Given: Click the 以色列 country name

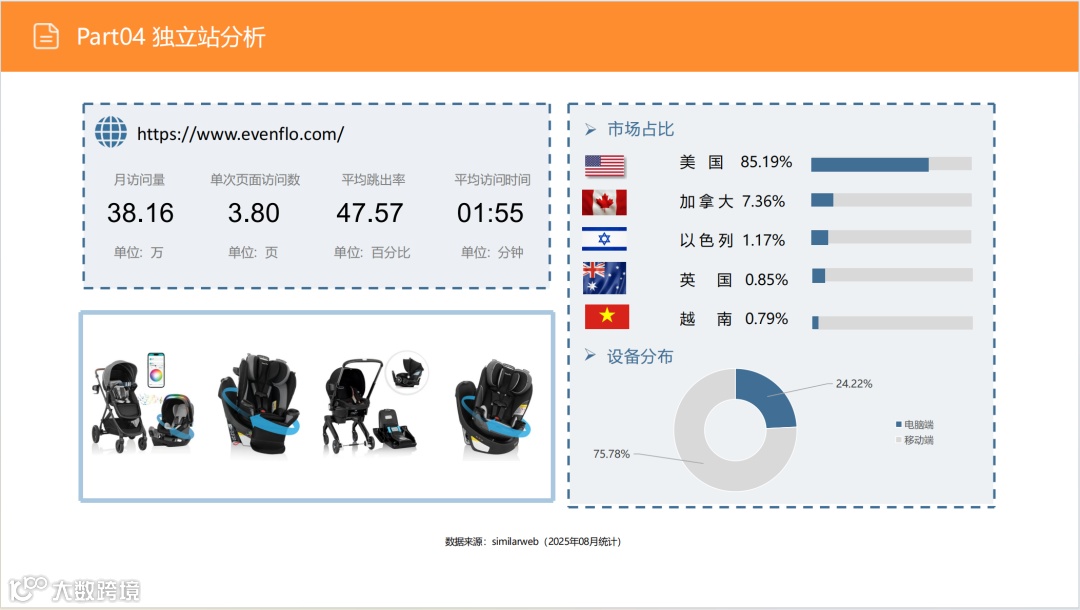Looking at the screenshot, I should point(706,240).
